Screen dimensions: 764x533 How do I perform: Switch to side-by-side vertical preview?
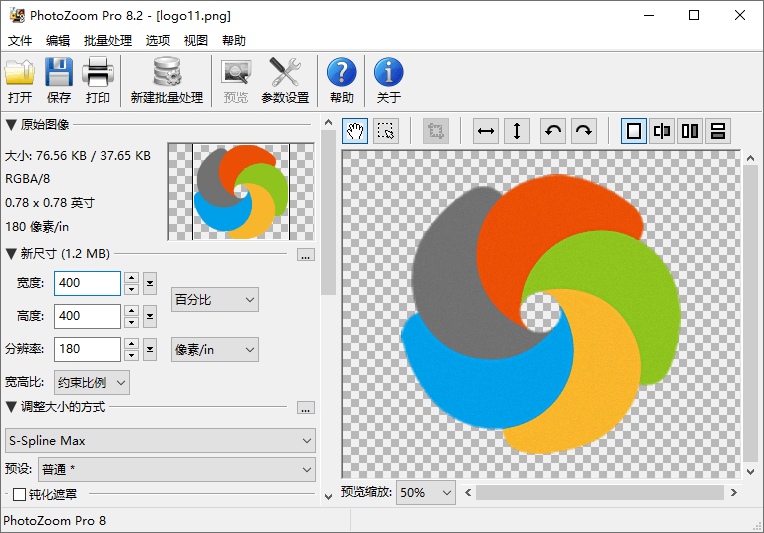(690, 131)
